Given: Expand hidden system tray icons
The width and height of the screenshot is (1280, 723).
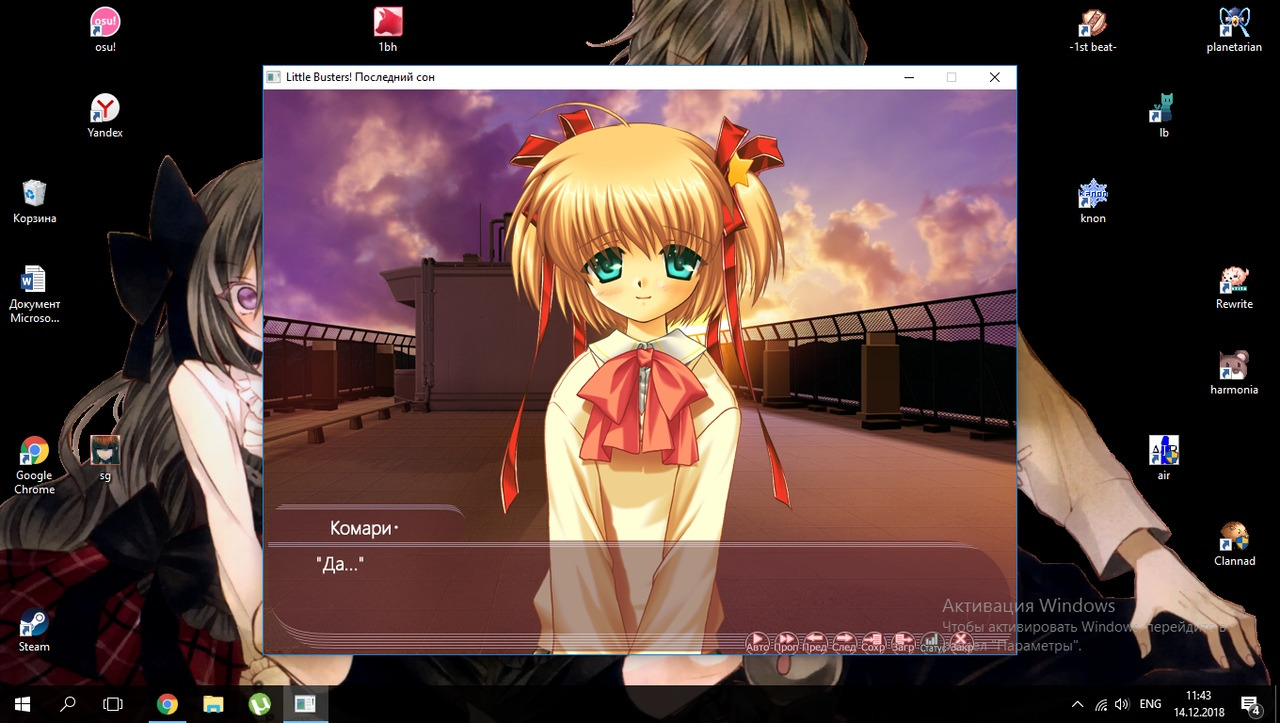Looking at the screenshot, I should click(x=1076, y=704).
